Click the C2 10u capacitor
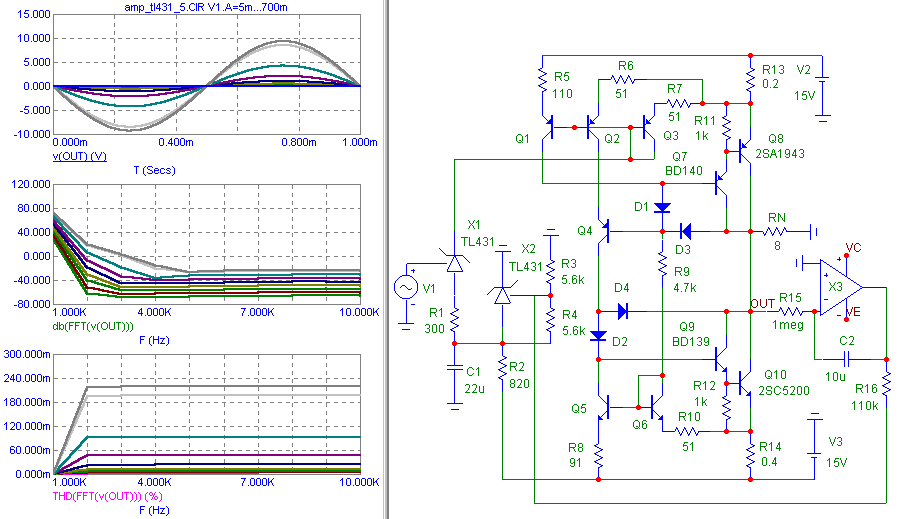This screenshot has width=903, height=519. [847, 359]
